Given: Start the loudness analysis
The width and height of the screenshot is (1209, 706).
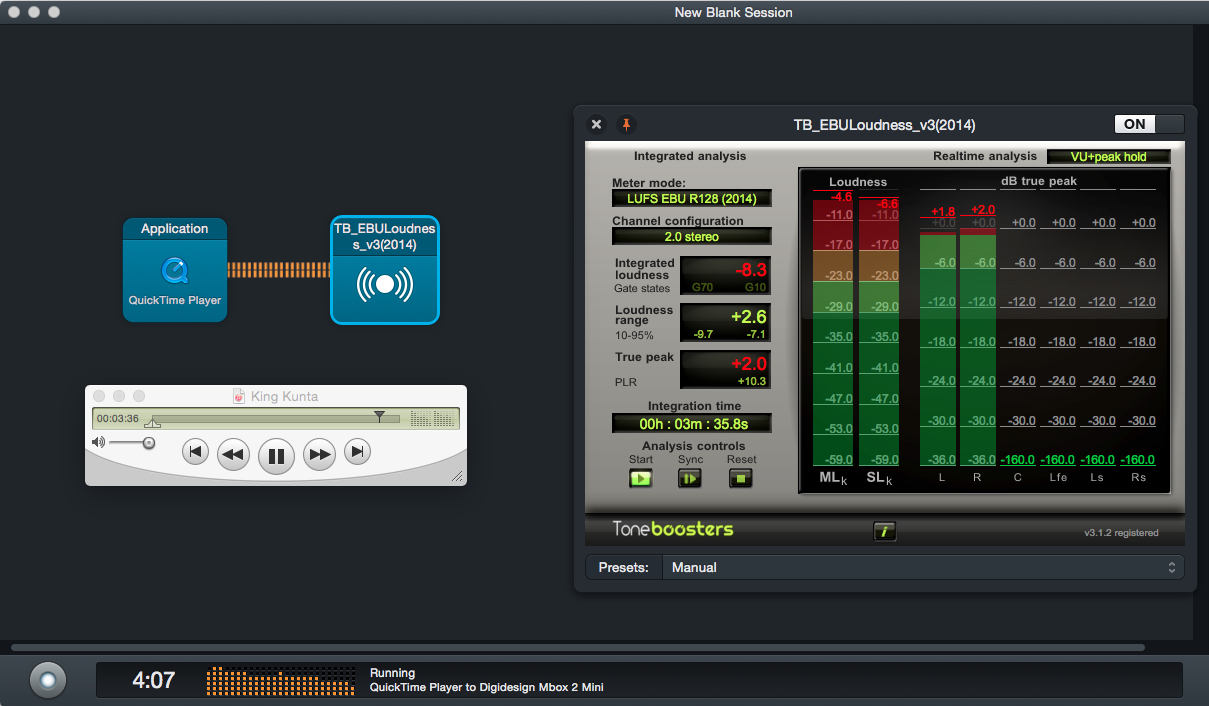Looking at the screenshot, I should point(641,478).
